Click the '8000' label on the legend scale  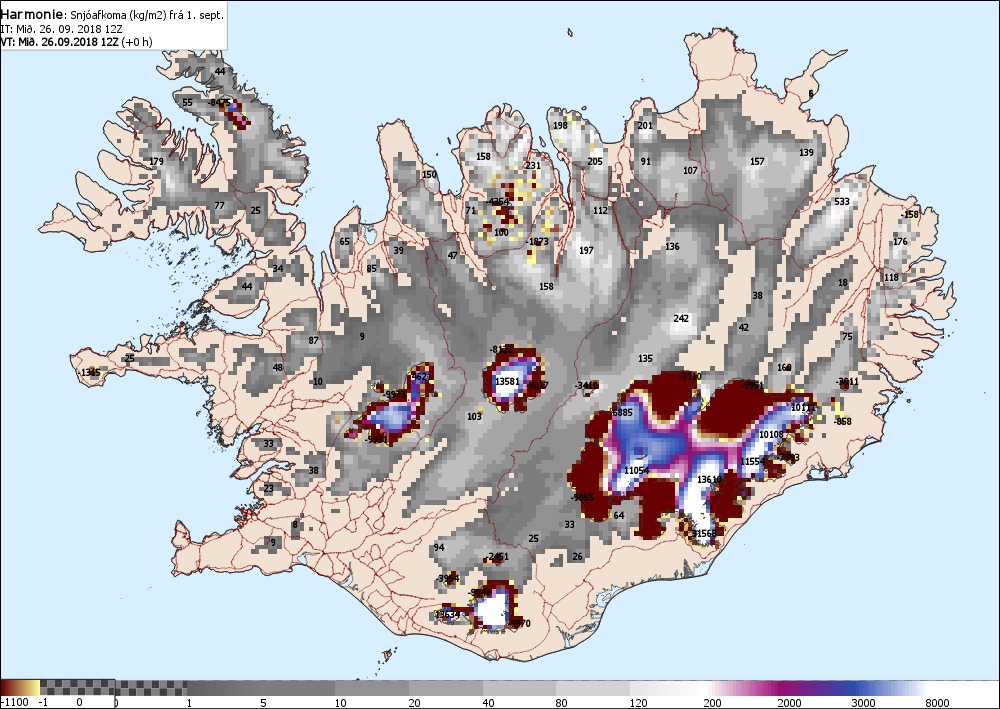point(937,703)
